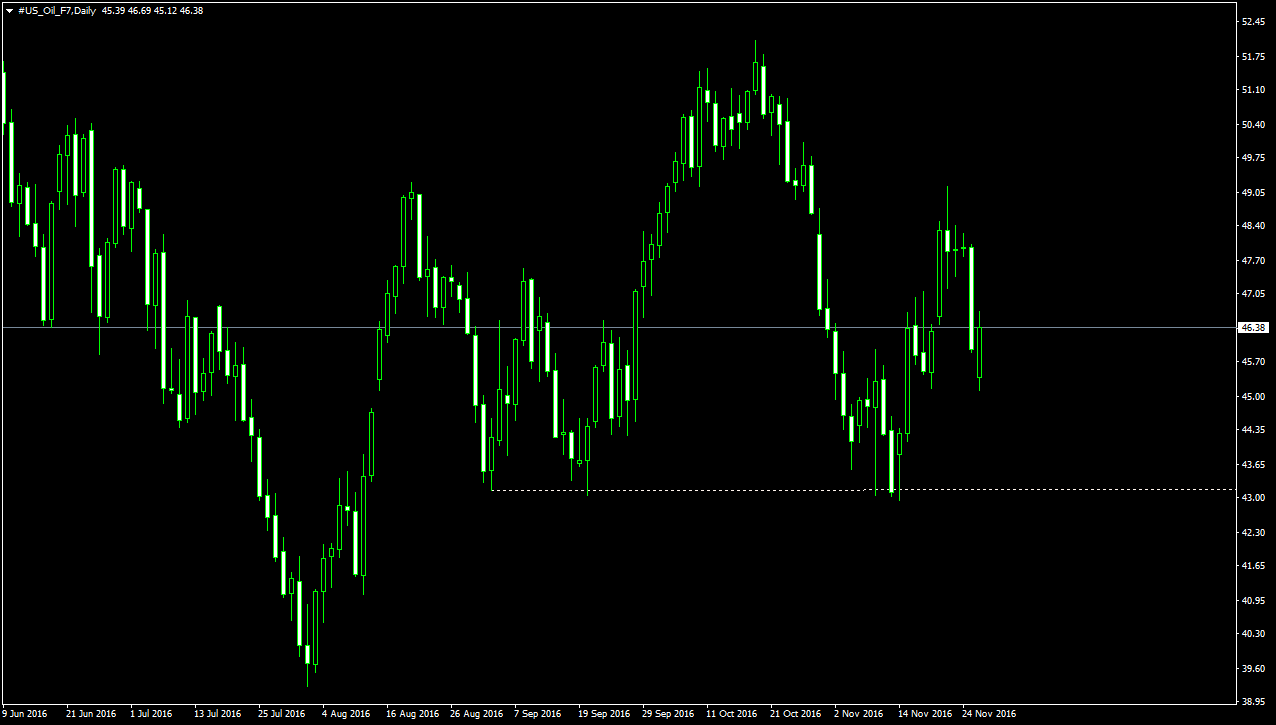1276x725 pixels.
Task: Click price scale label 51.75
Action: (x=1253, y=56)
